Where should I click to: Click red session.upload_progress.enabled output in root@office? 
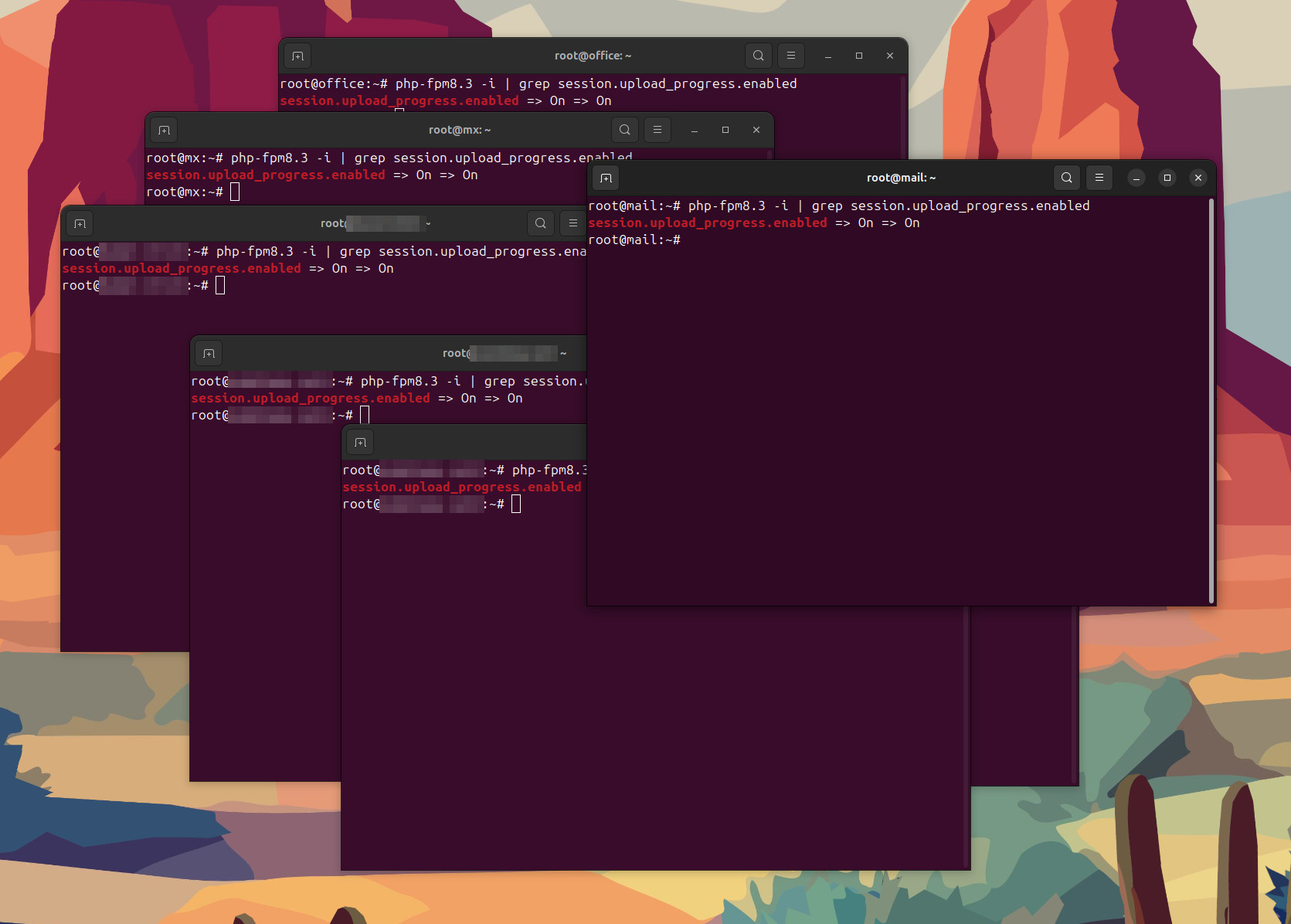399,100
